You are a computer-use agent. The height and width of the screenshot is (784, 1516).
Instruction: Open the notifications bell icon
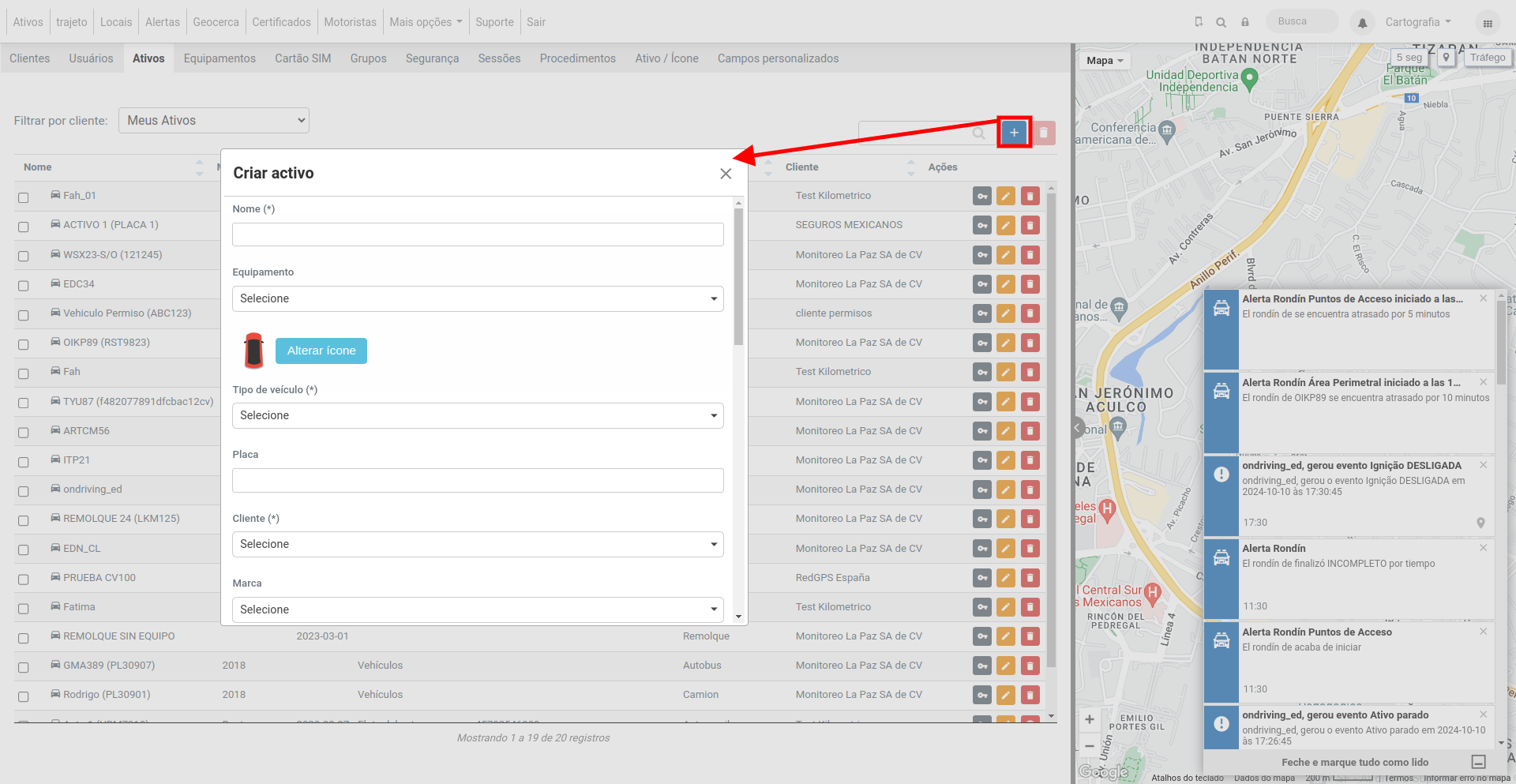pos(1362,23)
